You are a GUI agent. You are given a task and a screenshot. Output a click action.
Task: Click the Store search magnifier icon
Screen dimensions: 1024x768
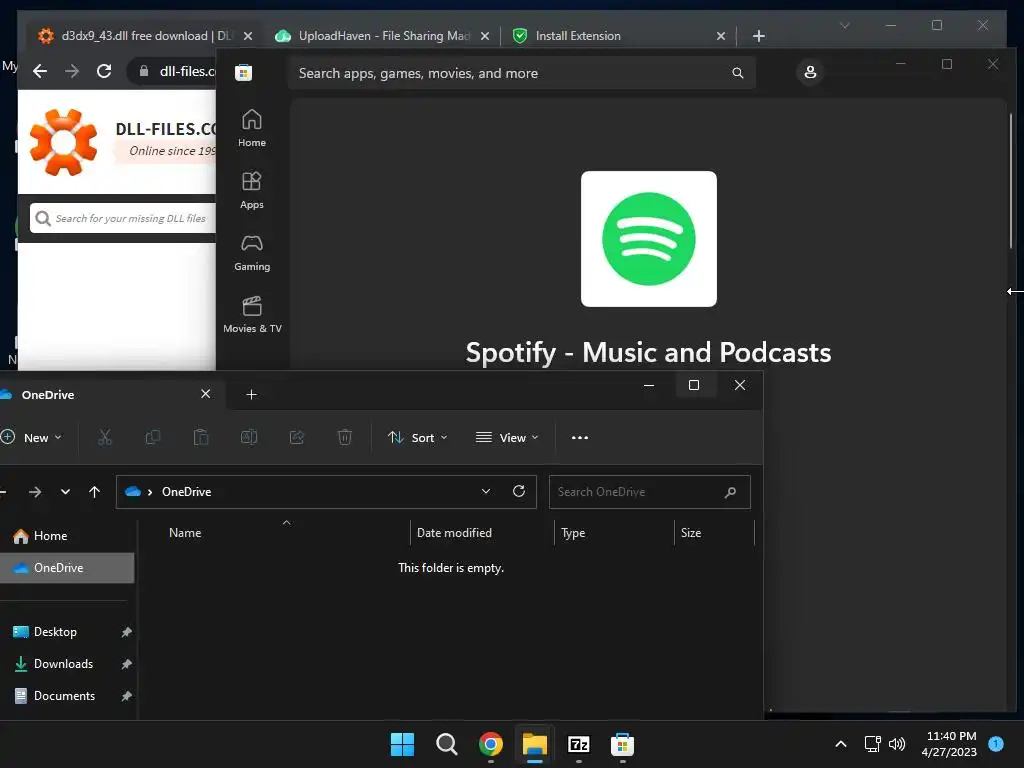[737, 73]
